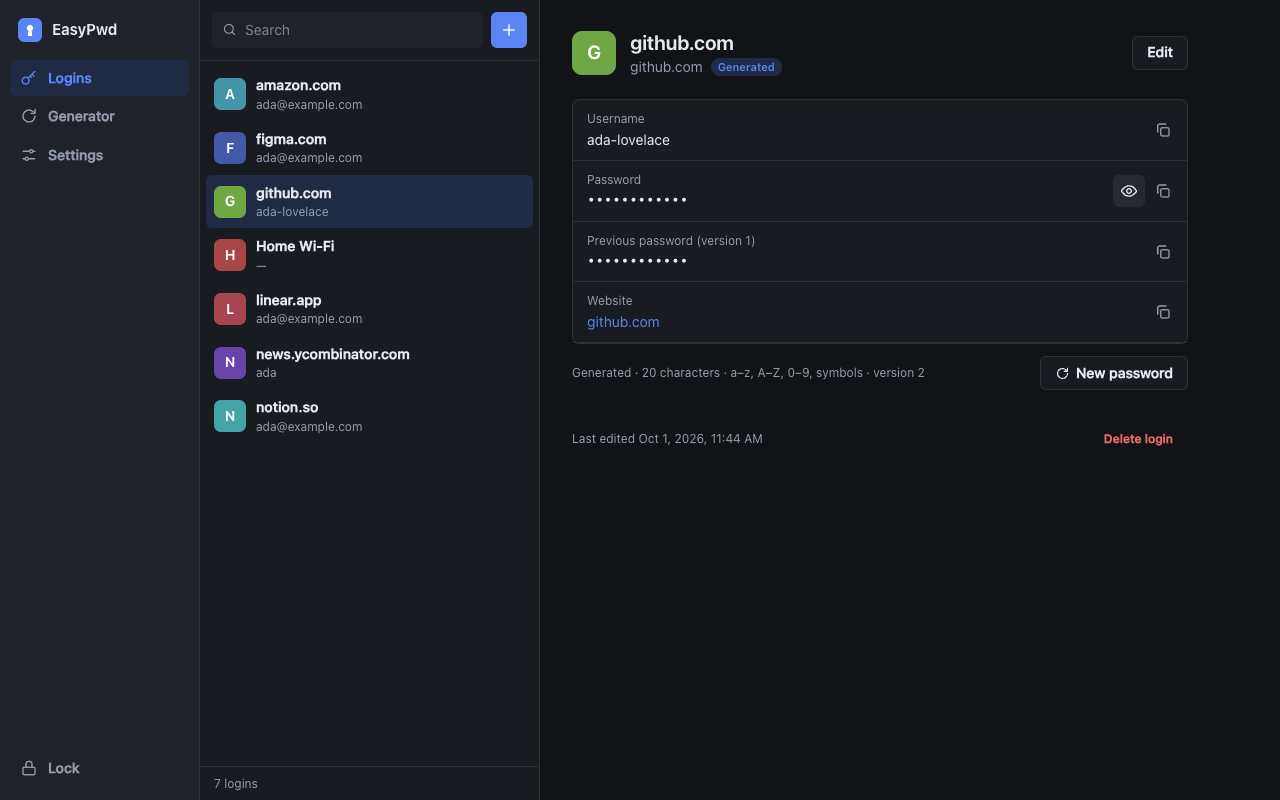This screenshot has height=800, width=1280.
Task: Select the figma.com login entry
Action: pos(369,148)
